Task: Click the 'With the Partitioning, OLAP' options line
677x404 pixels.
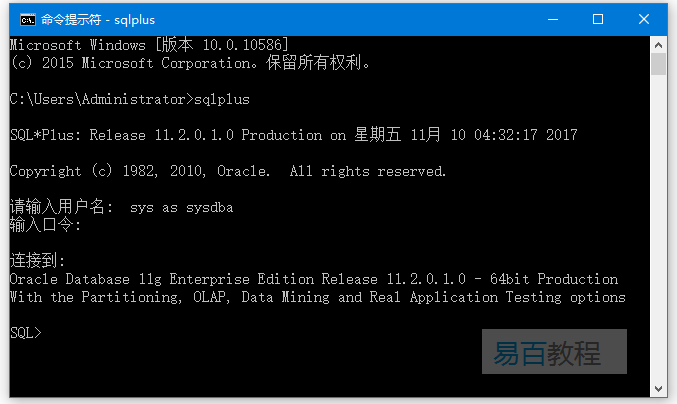Action: 317,297
